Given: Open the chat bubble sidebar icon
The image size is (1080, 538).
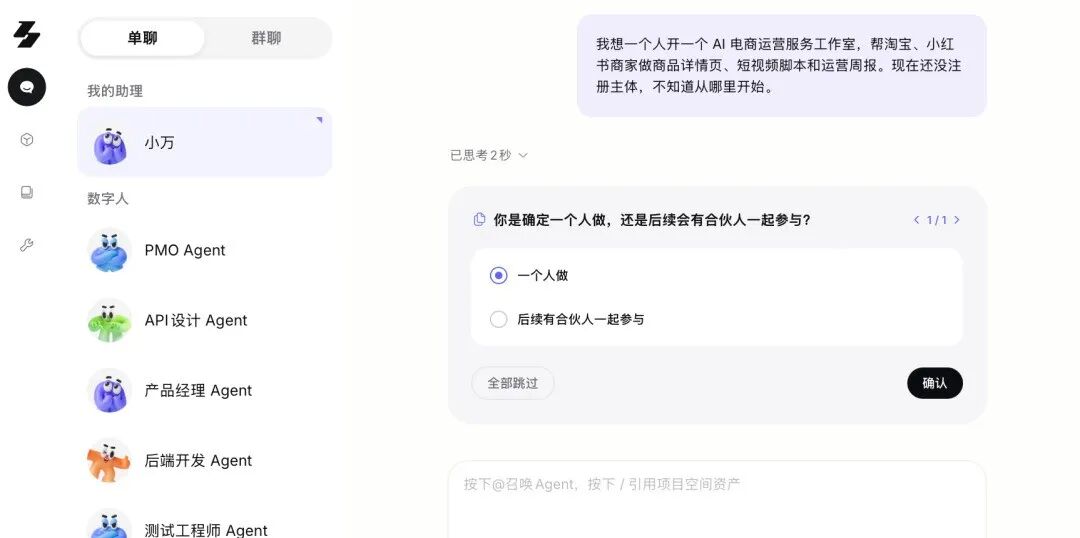Looking at the screenshot, I should click(27, 87).
